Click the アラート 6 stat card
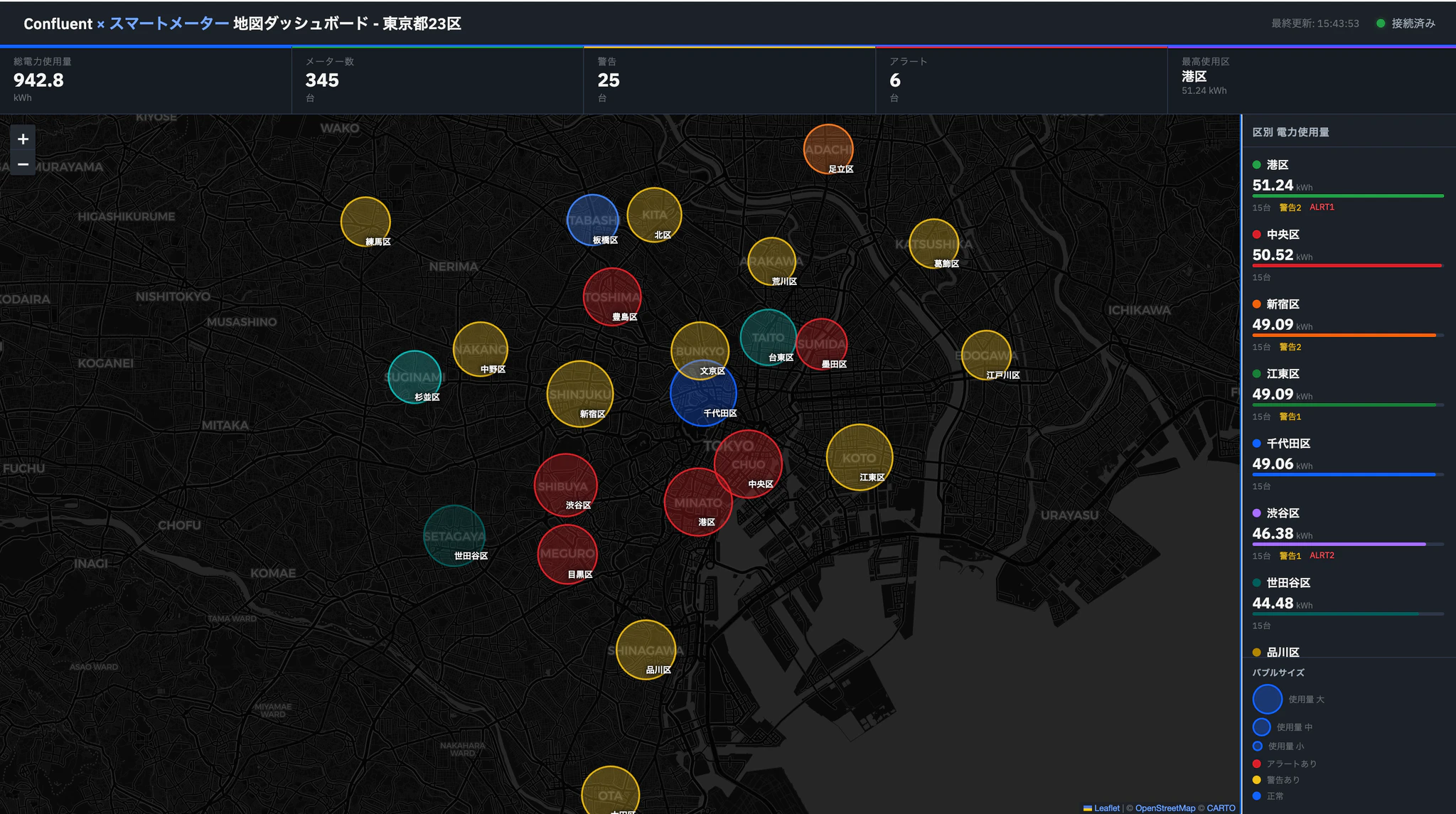This screenshot has width=1456, height=814. (1022, 80)
